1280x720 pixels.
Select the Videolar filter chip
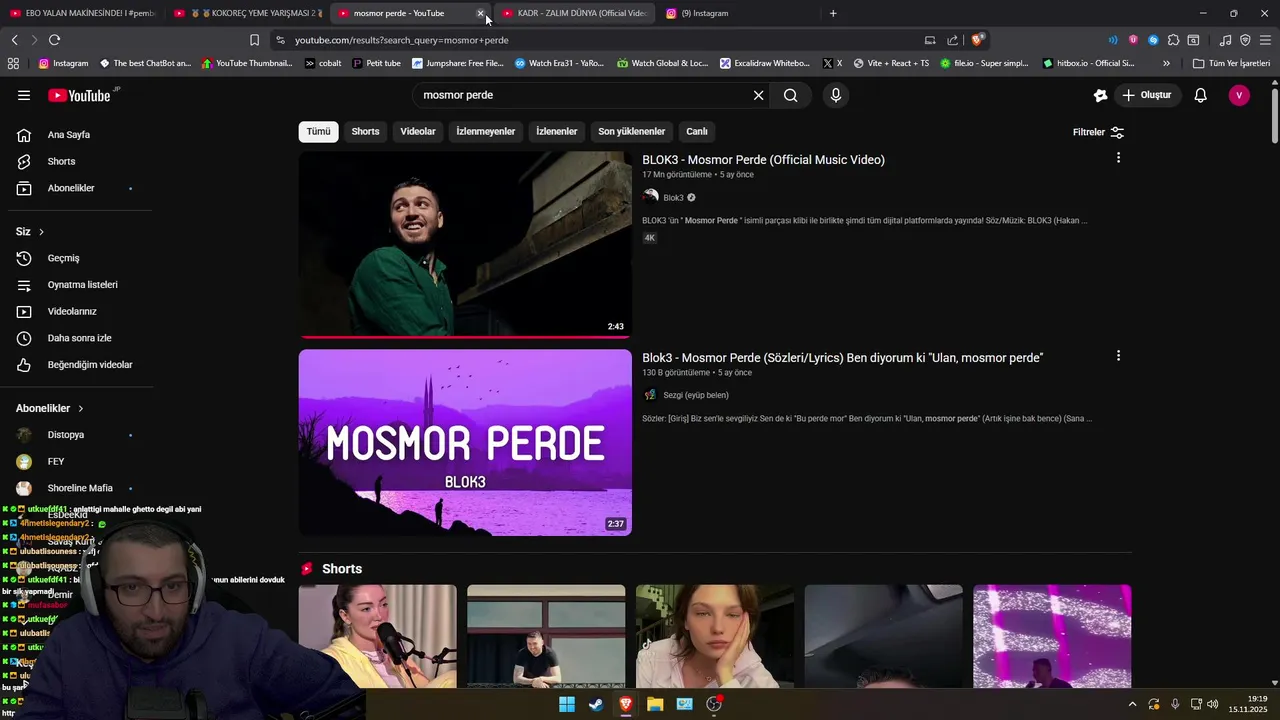click(x=418, y=132)
